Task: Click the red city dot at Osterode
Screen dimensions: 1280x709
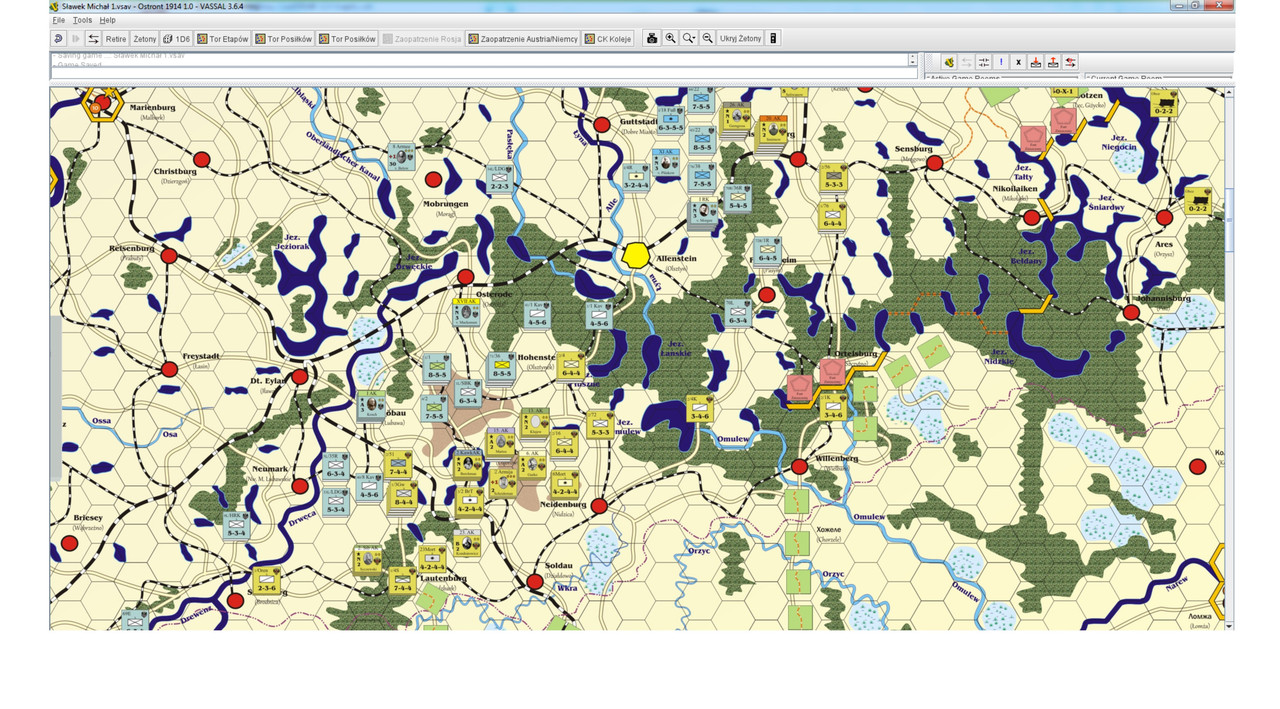Action: pyautogui.click(x=465, y=277)
